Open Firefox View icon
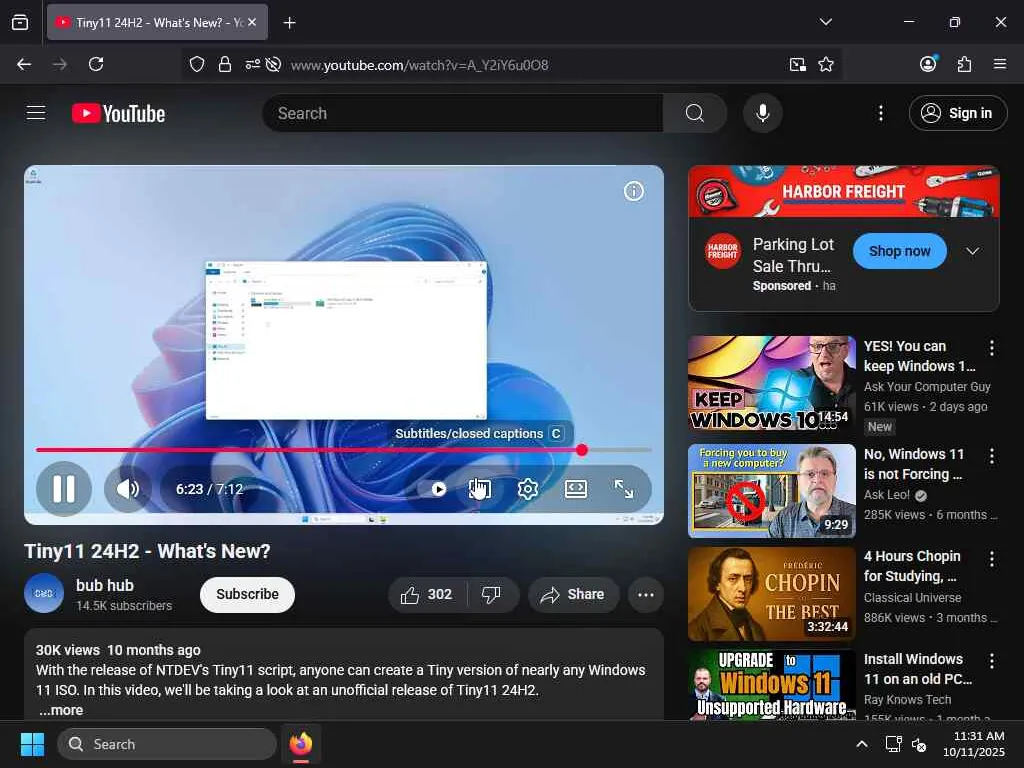 [x=20, y=22]
